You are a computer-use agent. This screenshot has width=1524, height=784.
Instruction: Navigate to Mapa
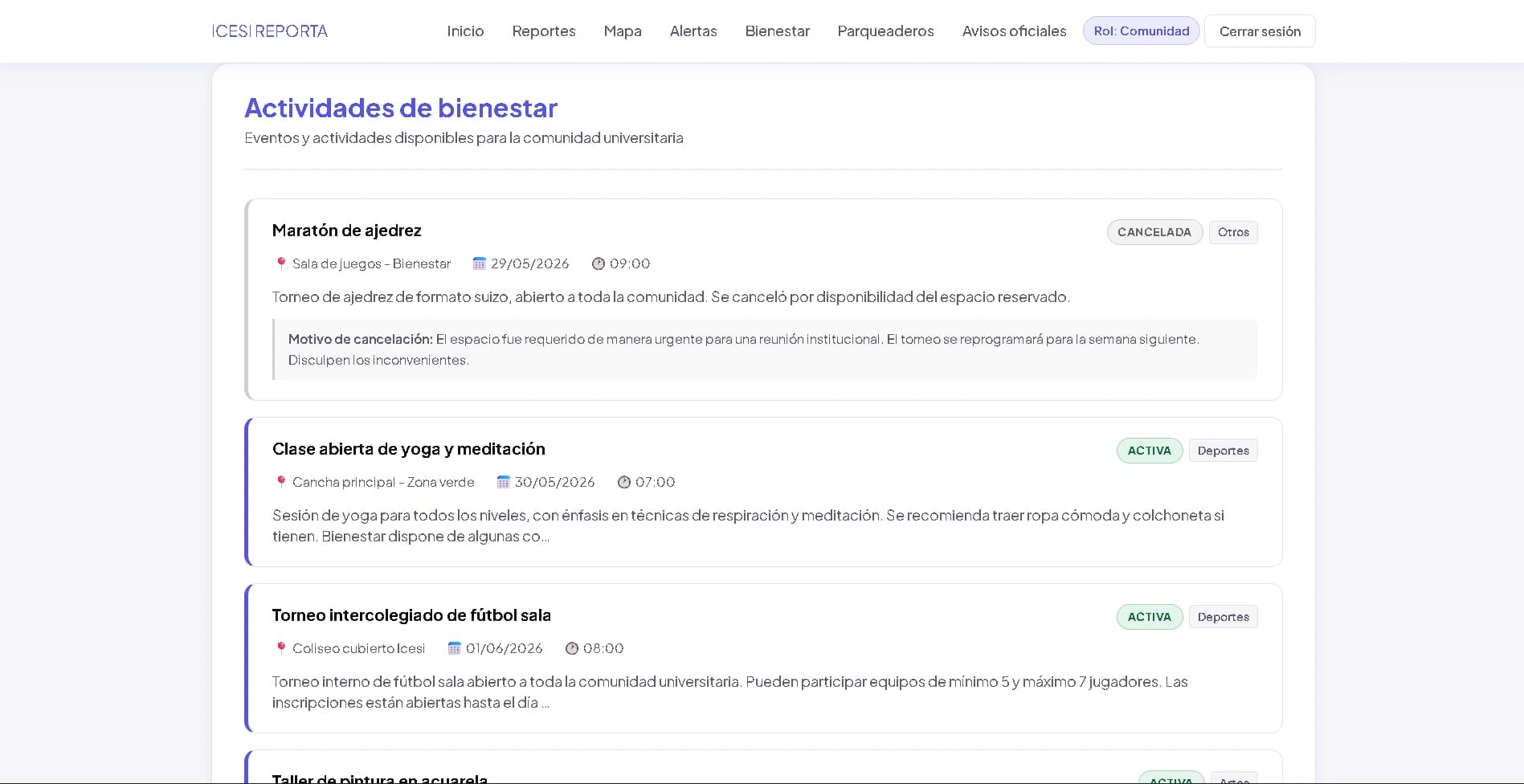click(623, 31)
